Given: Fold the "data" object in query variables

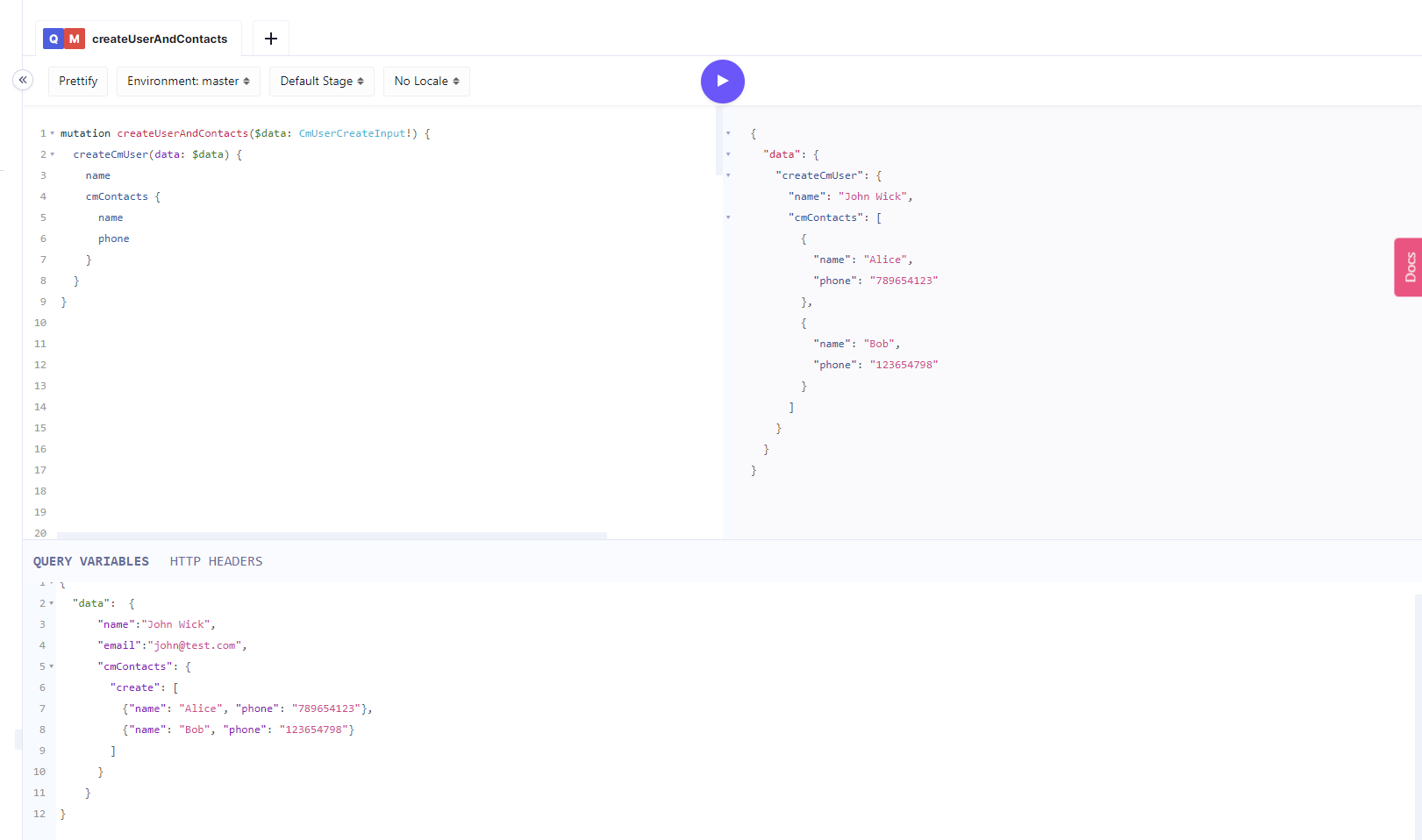Looking at the screenshot, I should point(52,603).
